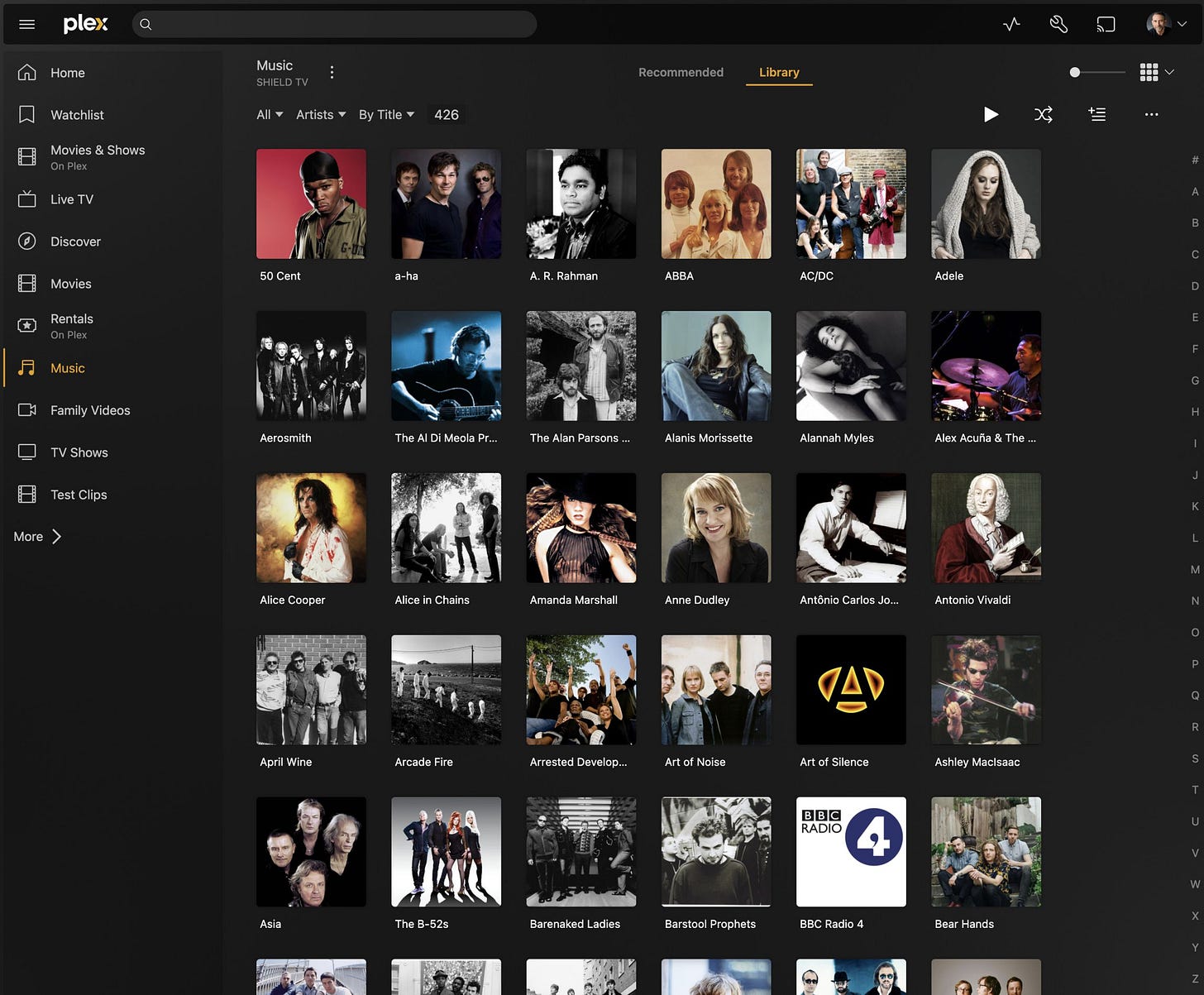Open Settings wrench icon
The image size is (1204, 995).
1058,25
